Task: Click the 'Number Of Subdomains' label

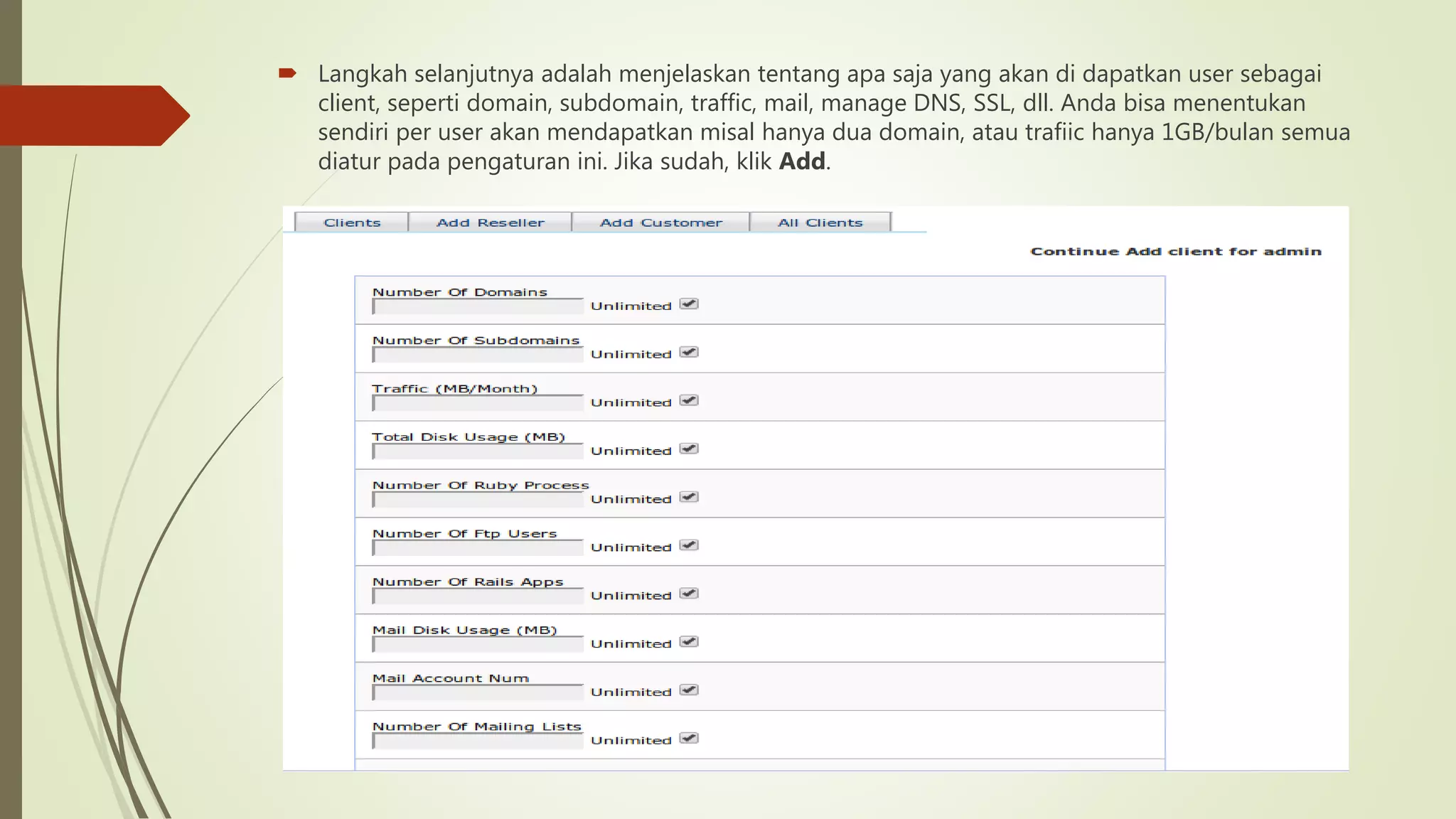Action: pos(476,341)
